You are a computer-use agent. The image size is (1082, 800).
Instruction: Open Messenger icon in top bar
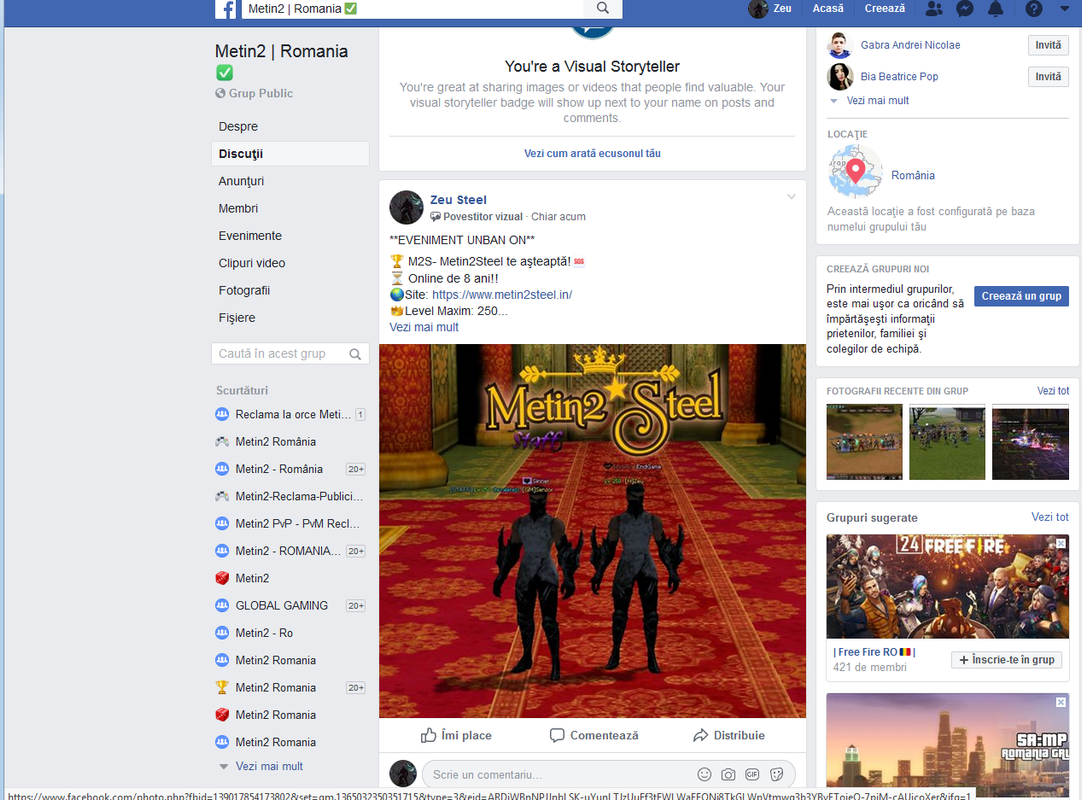tap(965, 8)
